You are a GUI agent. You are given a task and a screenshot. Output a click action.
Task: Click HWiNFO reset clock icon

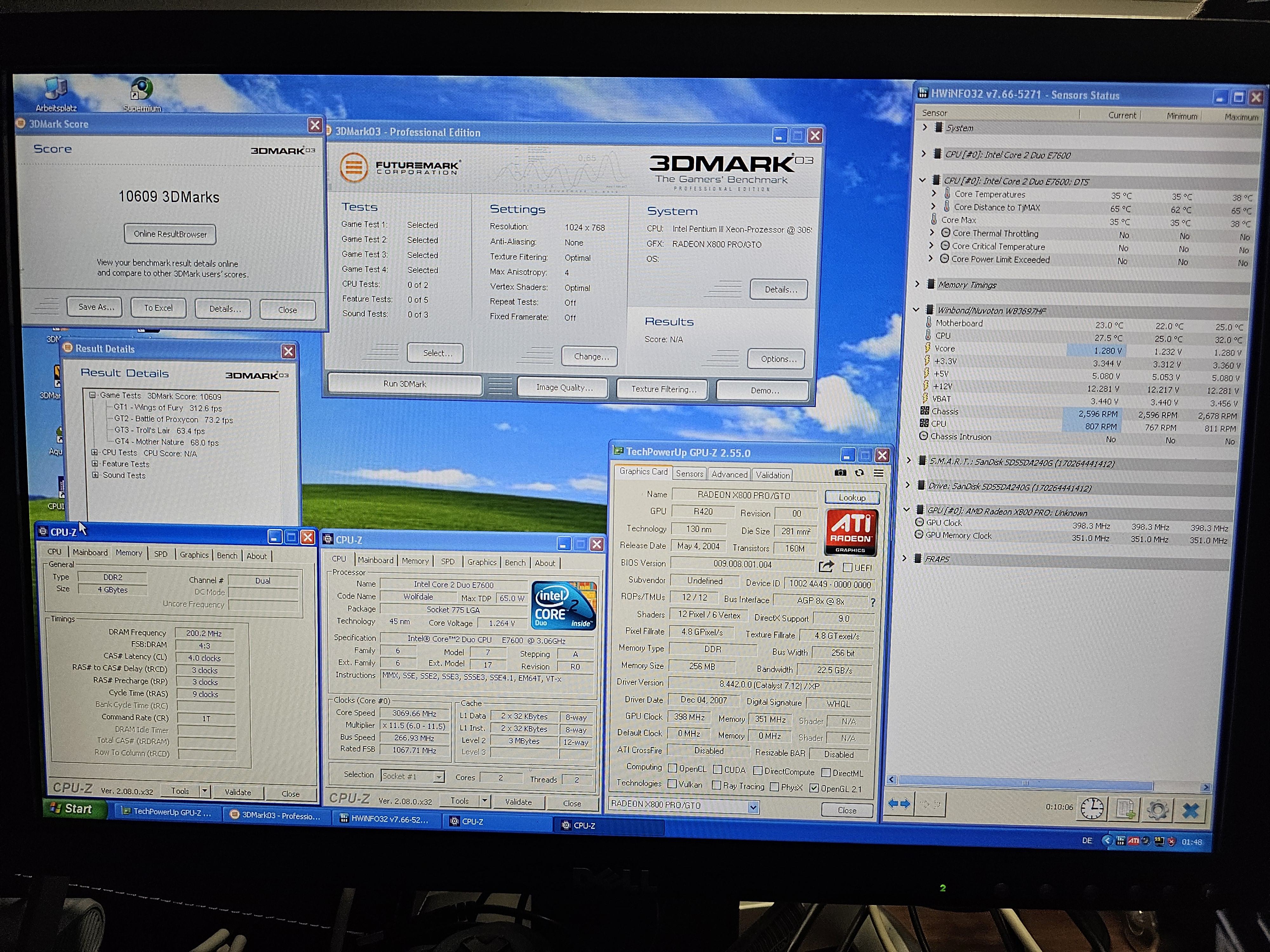pyautogui.click(x=1092, y=809)
